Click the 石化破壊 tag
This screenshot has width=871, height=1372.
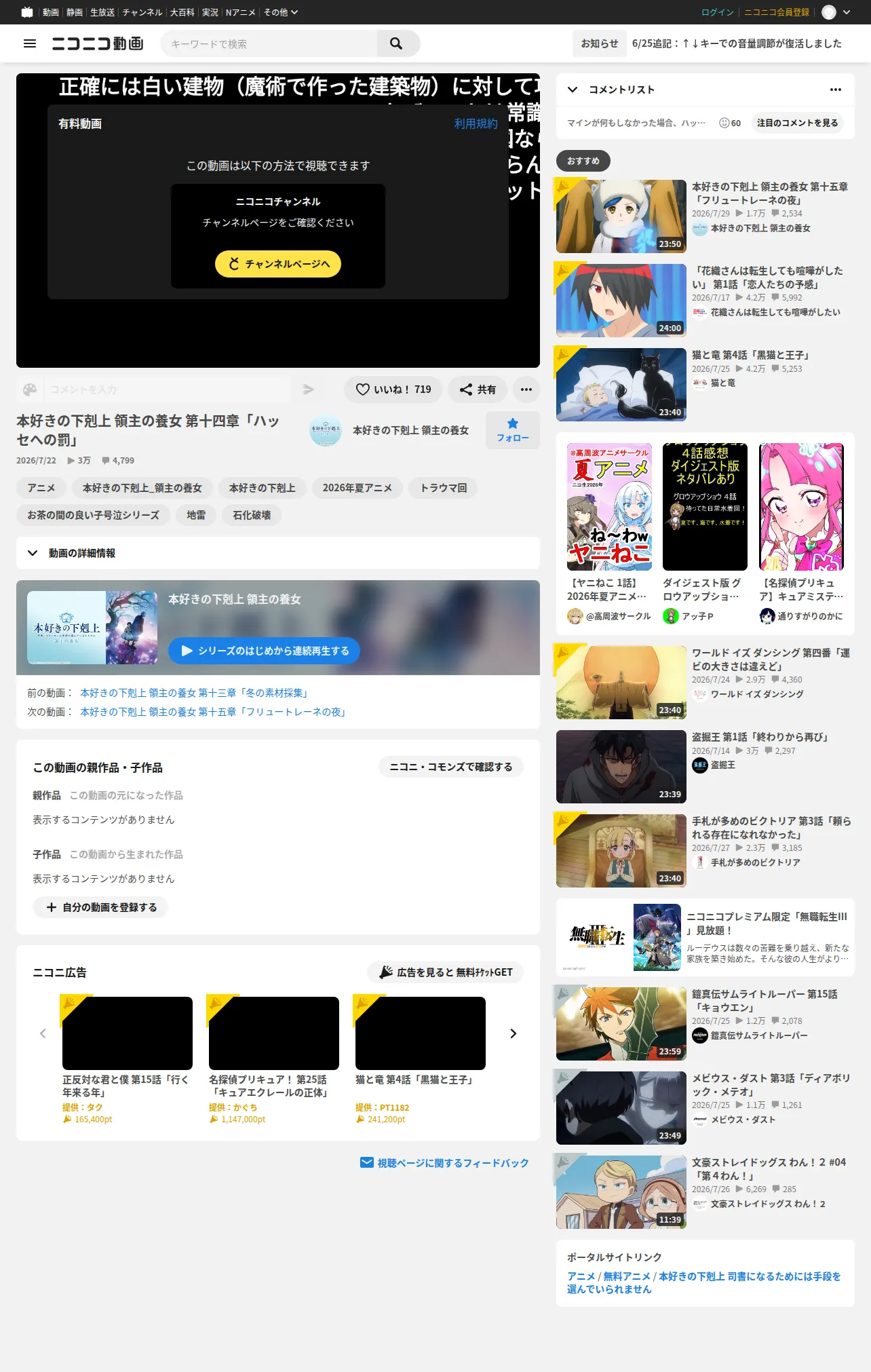point(252,515)
